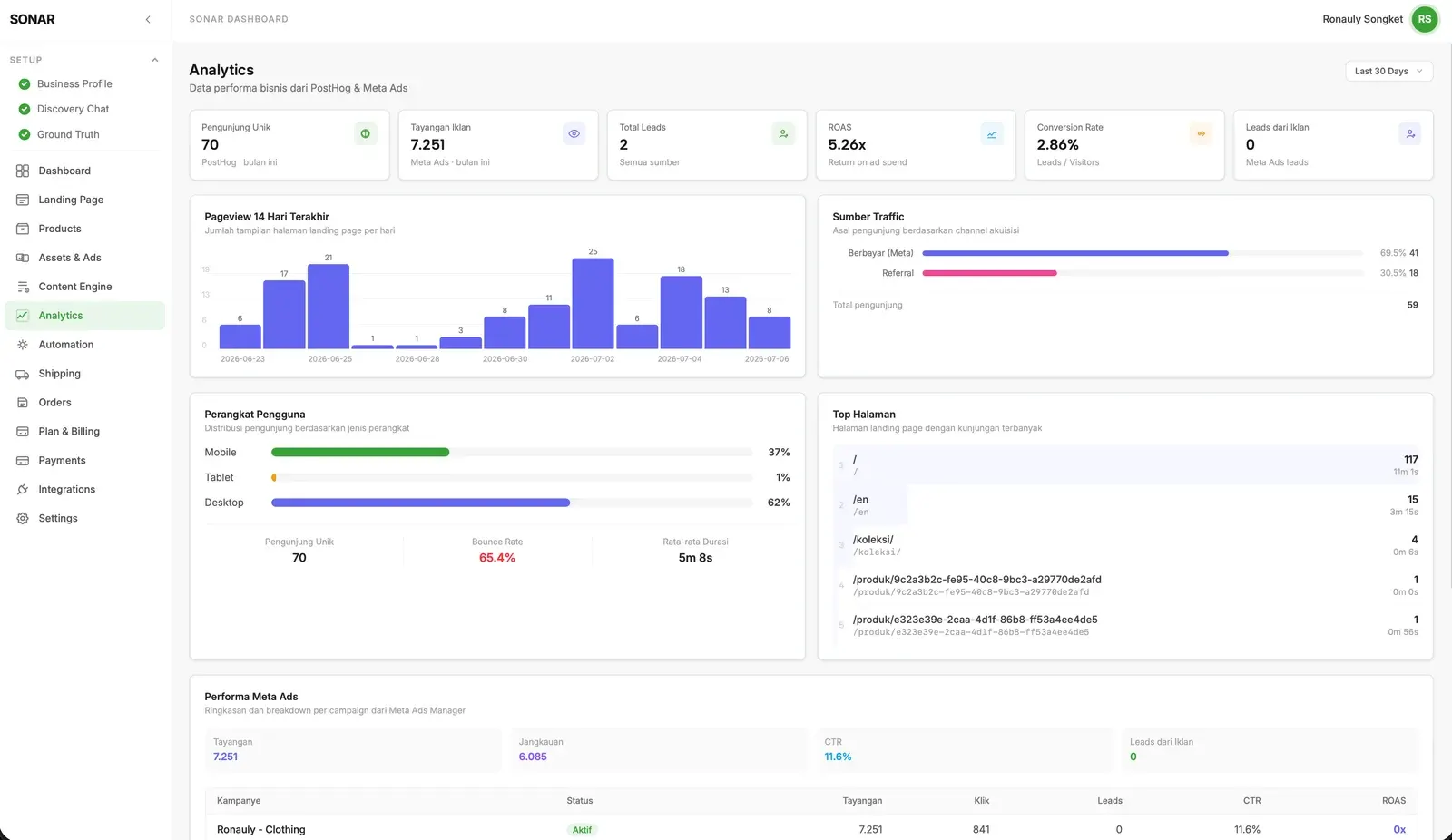This screenshot has width=1452, height=840.
Task: Click the ROAS column header
Action: tap(1394, 801)
